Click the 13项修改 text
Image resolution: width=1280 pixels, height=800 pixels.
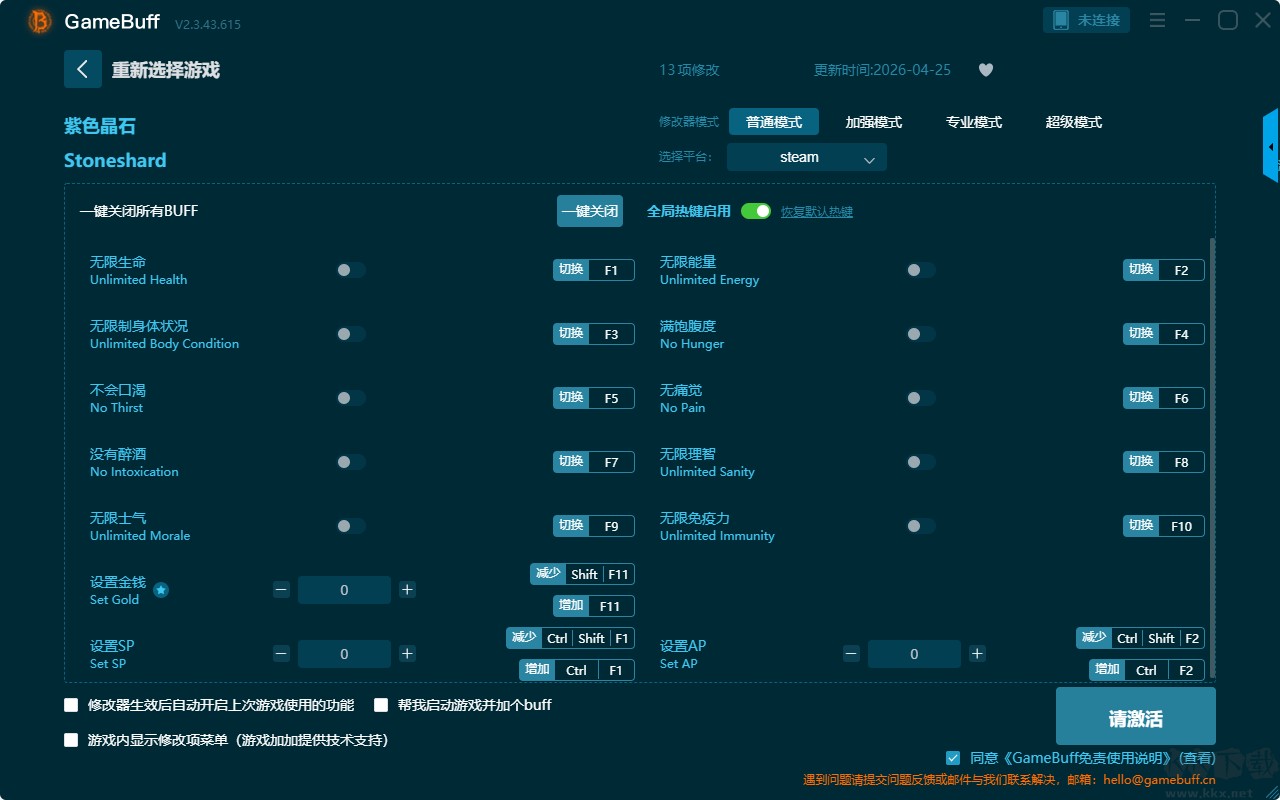pos(689,70)
